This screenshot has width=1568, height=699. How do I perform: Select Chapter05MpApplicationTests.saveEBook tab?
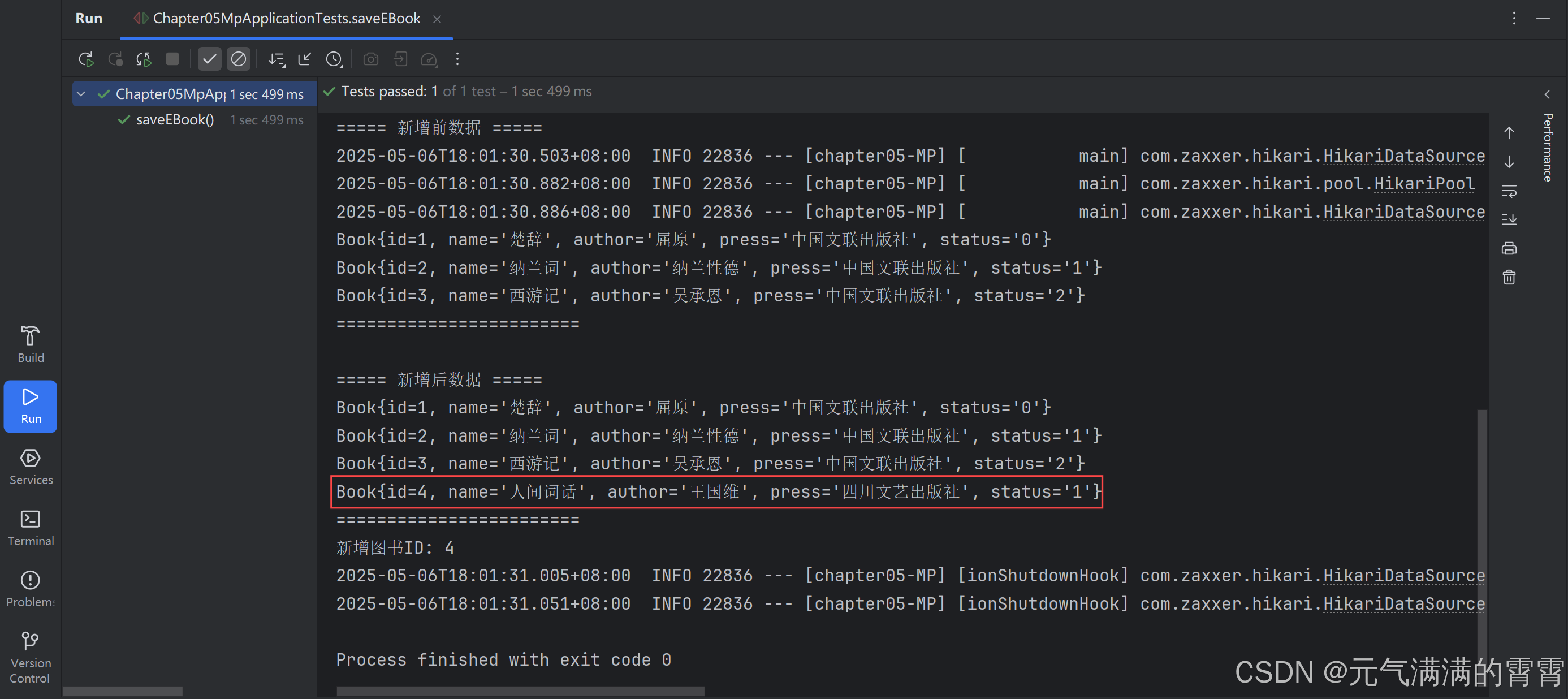[x=286, y=19]
